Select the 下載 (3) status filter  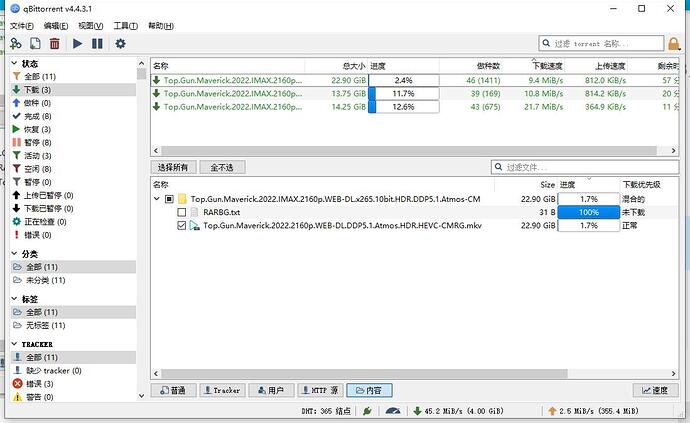click(73, 90)
